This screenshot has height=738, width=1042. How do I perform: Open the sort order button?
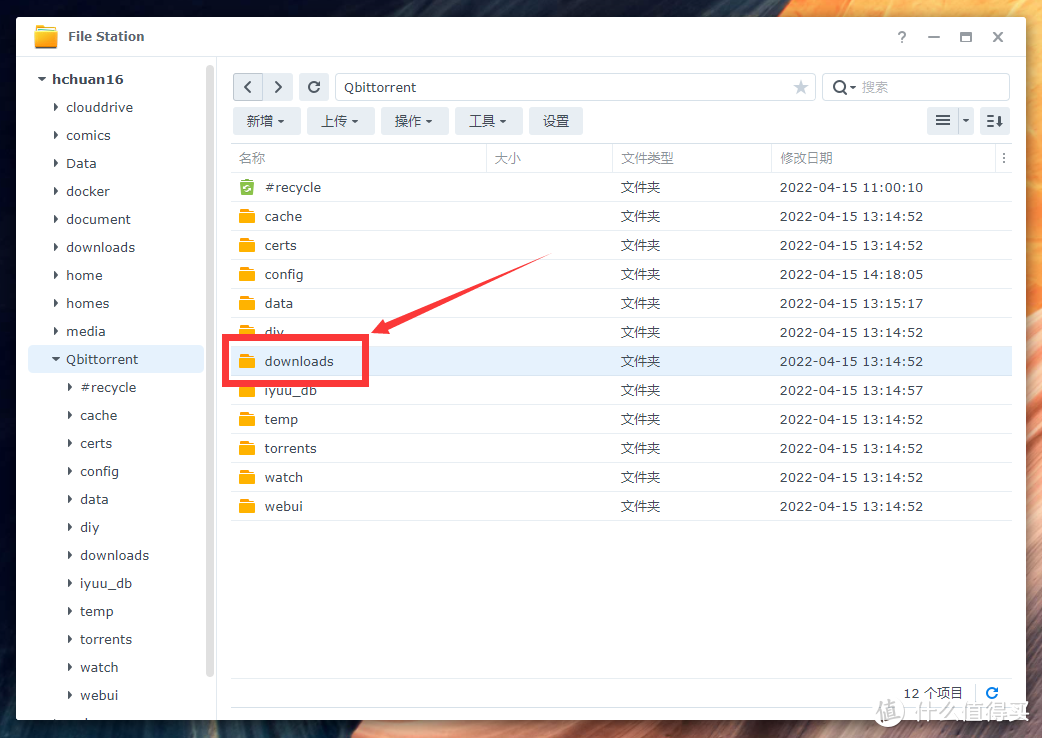pos(994,121)
